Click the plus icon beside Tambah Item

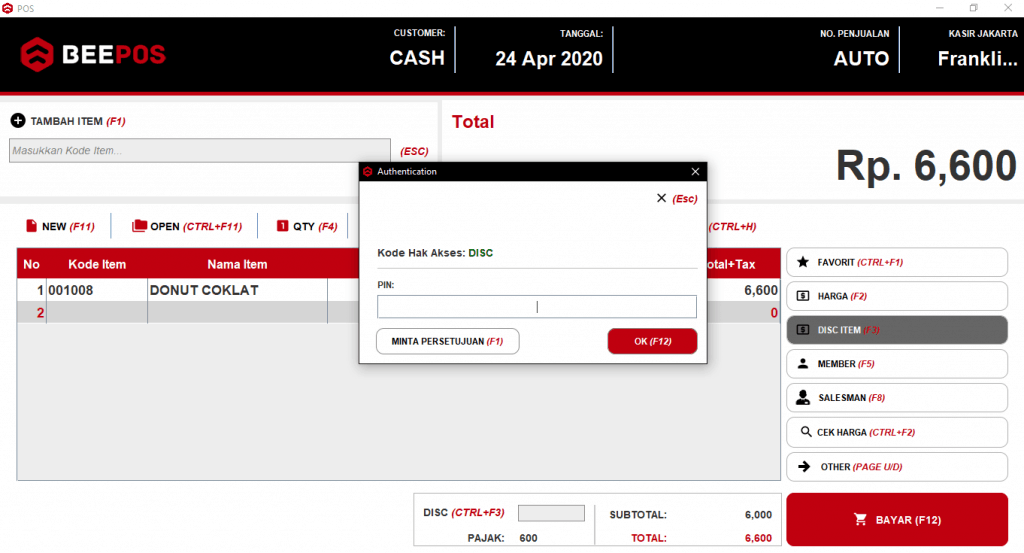(x=18, y=121)
